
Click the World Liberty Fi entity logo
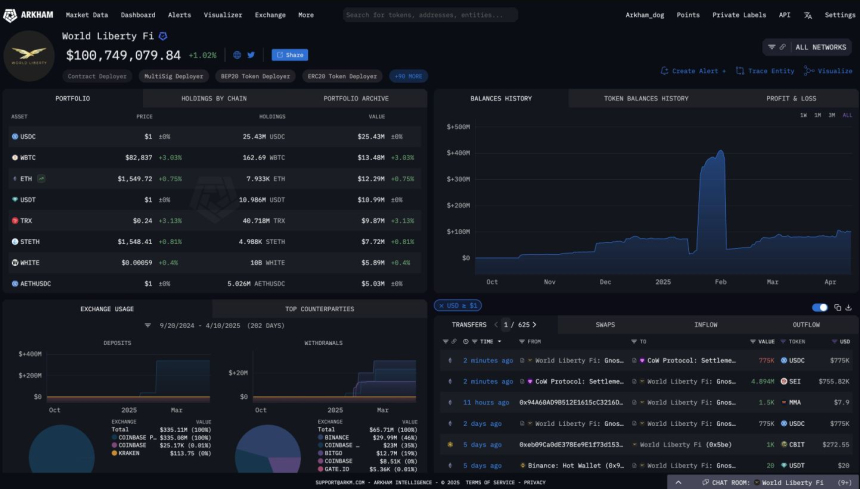point(29,56)
